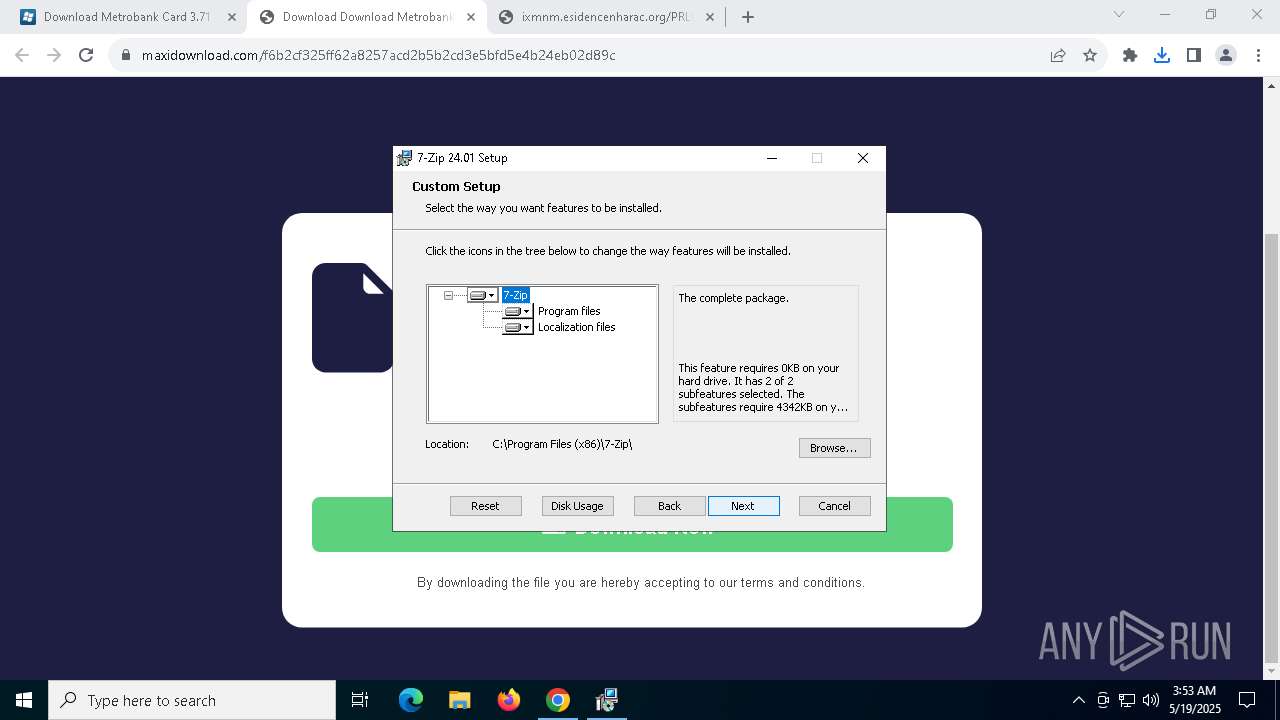
Task: Click the address bar URL
Action: pyautogui.click(x=379, y=56)
